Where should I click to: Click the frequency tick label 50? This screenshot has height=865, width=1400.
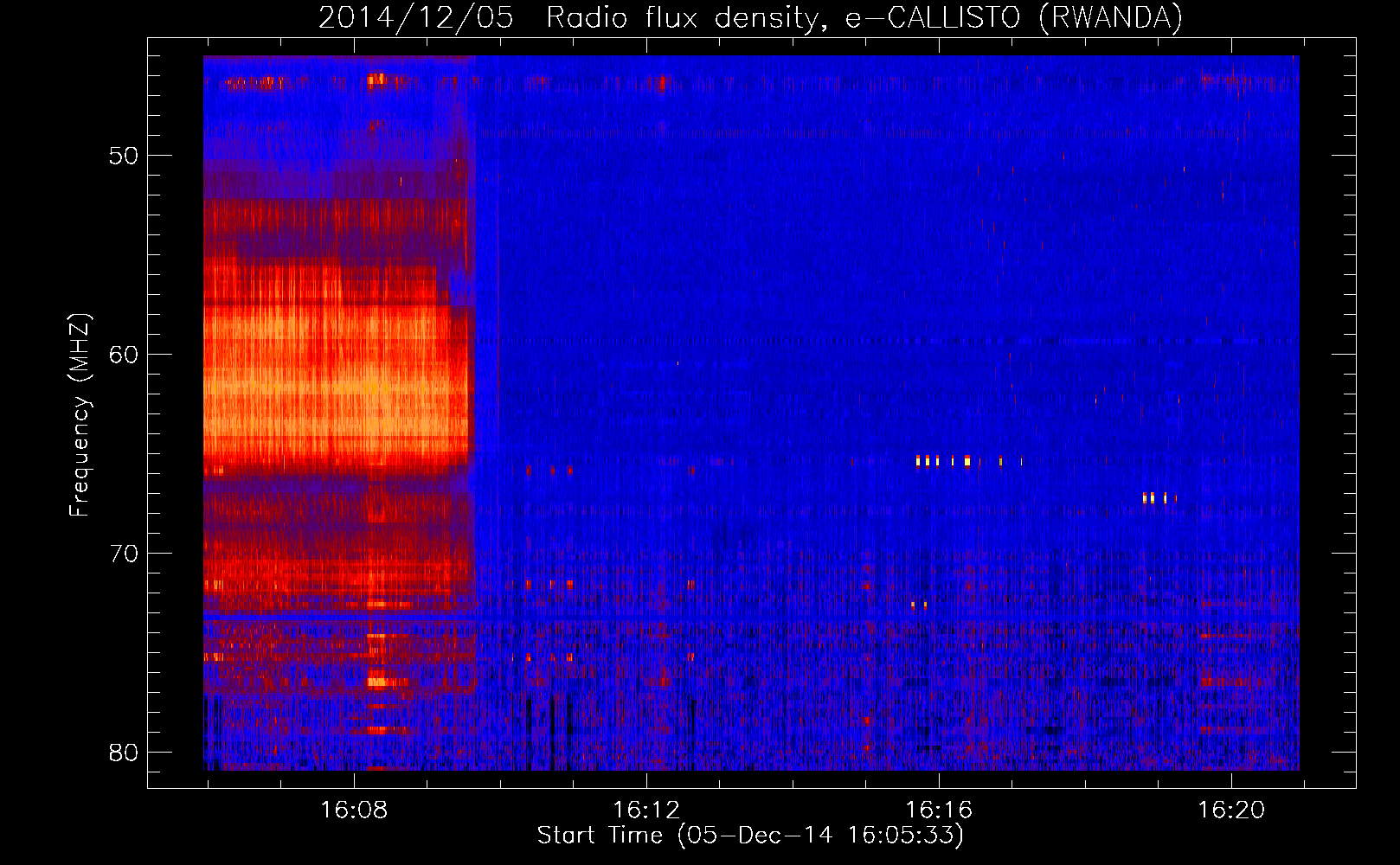[124, 156]
